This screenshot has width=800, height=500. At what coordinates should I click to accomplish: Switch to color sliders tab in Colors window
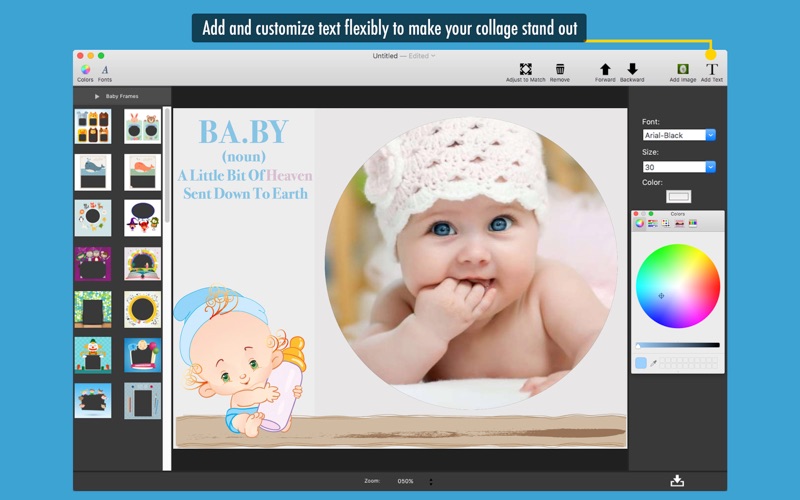(653, 223)
